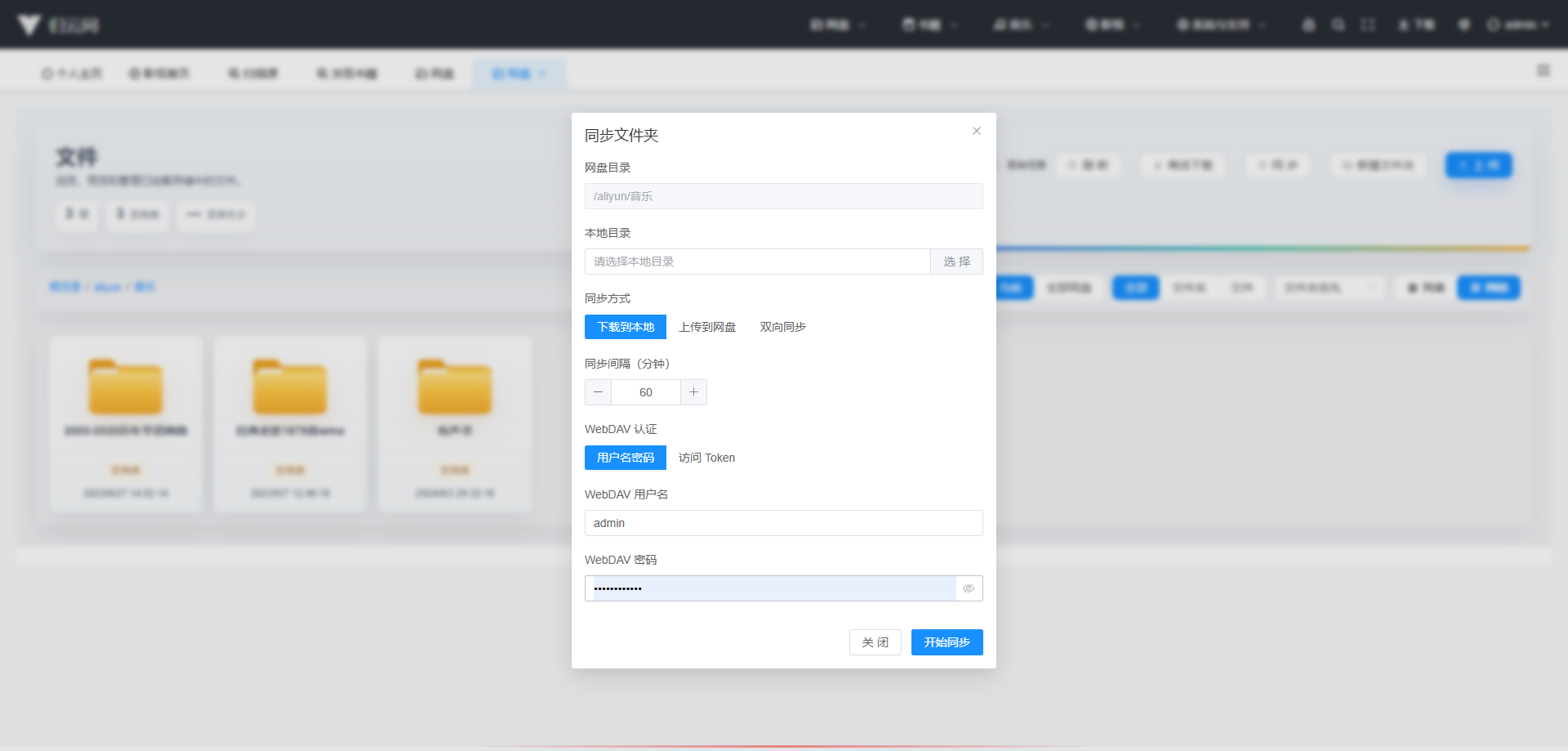Click the grid icon at the tab bar's right end
Screen dimensions: 1568x751
point(1543,70)
